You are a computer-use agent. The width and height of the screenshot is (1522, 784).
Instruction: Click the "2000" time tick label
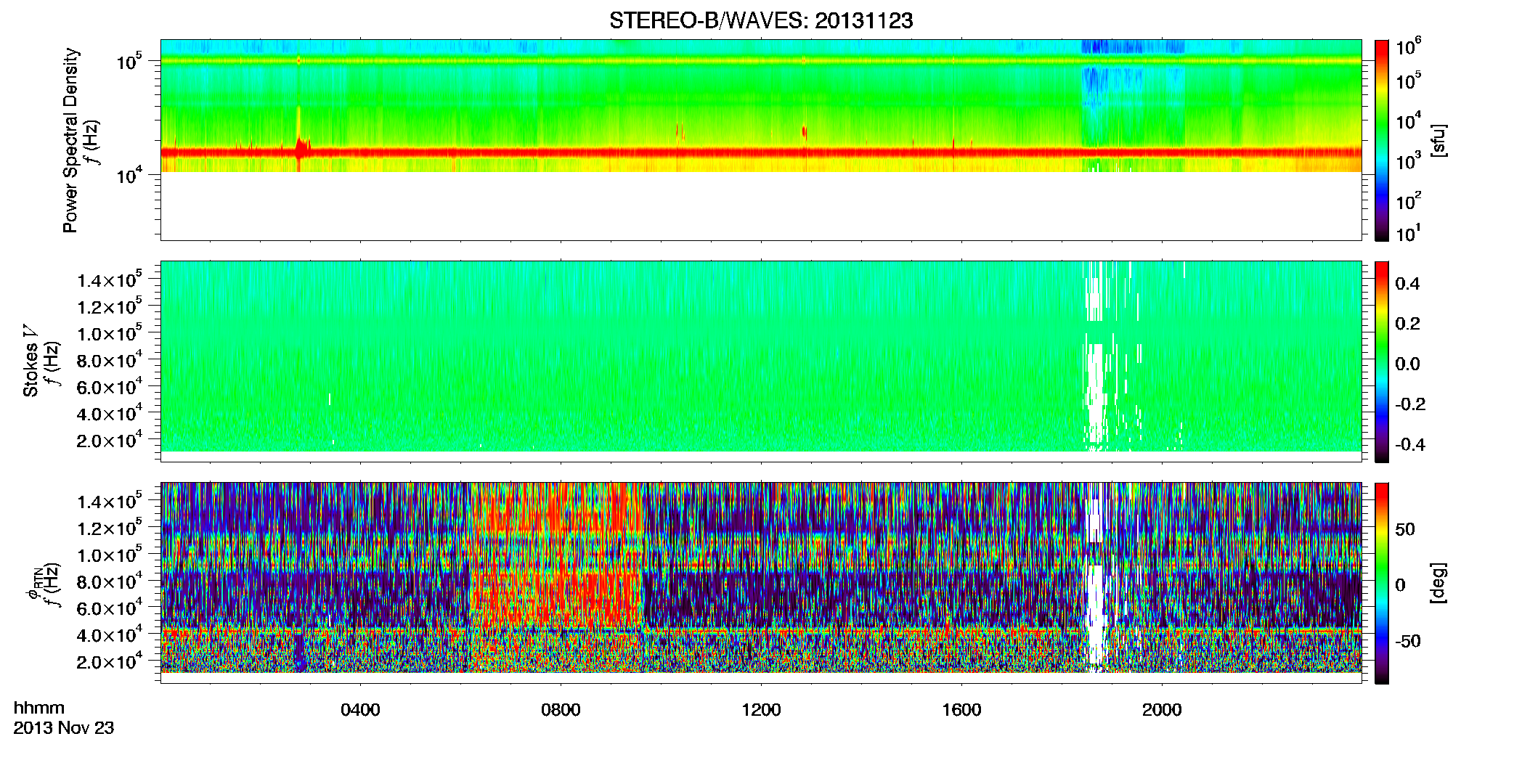1162,710
